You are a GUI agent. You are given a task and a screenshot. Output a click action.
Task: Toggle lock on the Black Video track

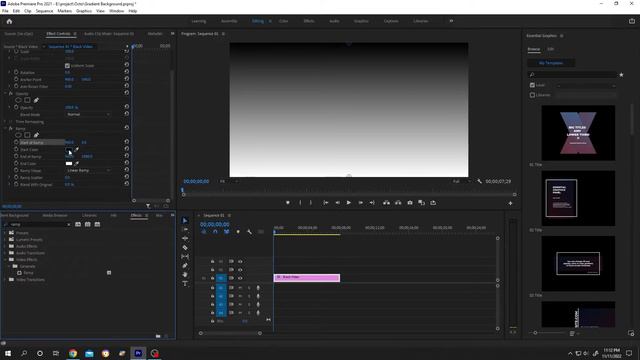click(212, 278)
